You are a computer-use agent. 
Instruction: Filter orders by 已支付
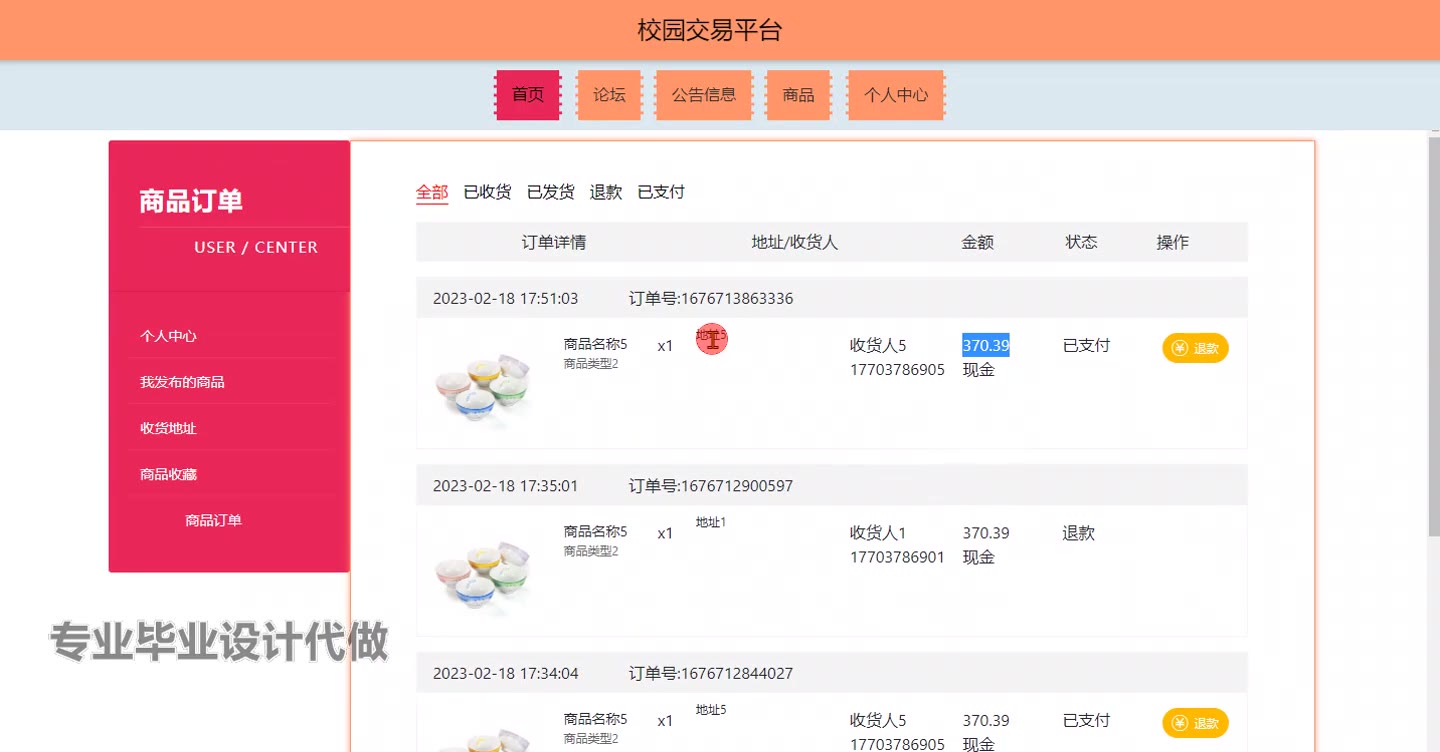661,192
